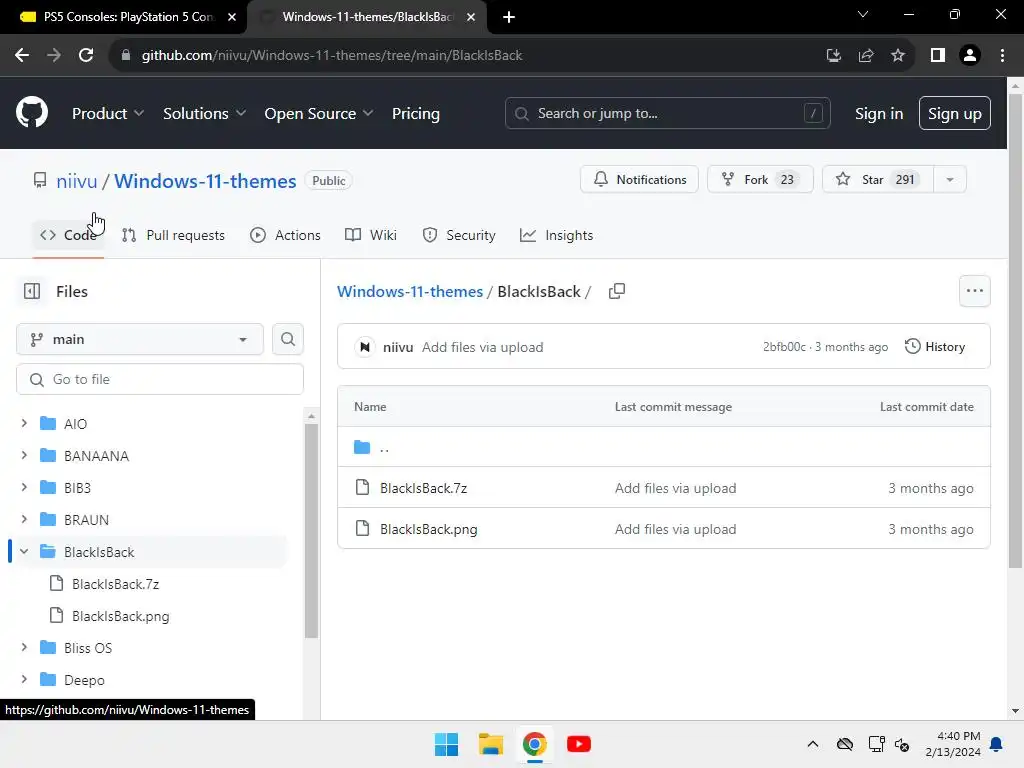Show hidden system tray icons
1024x768 pixels.
[812, 744]
